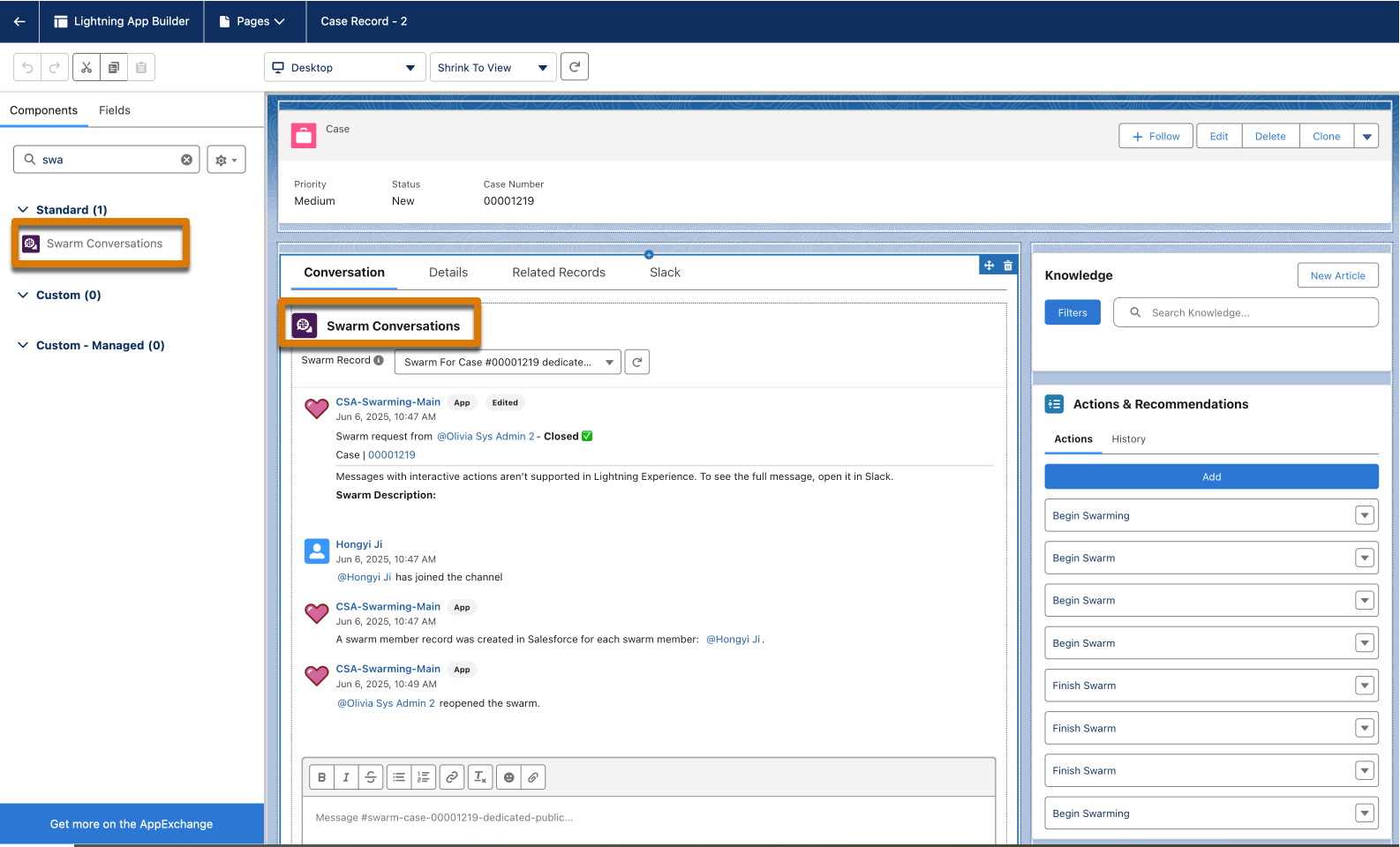Open the Related Records tab
Screen dimensions: 1400x847
559,273
